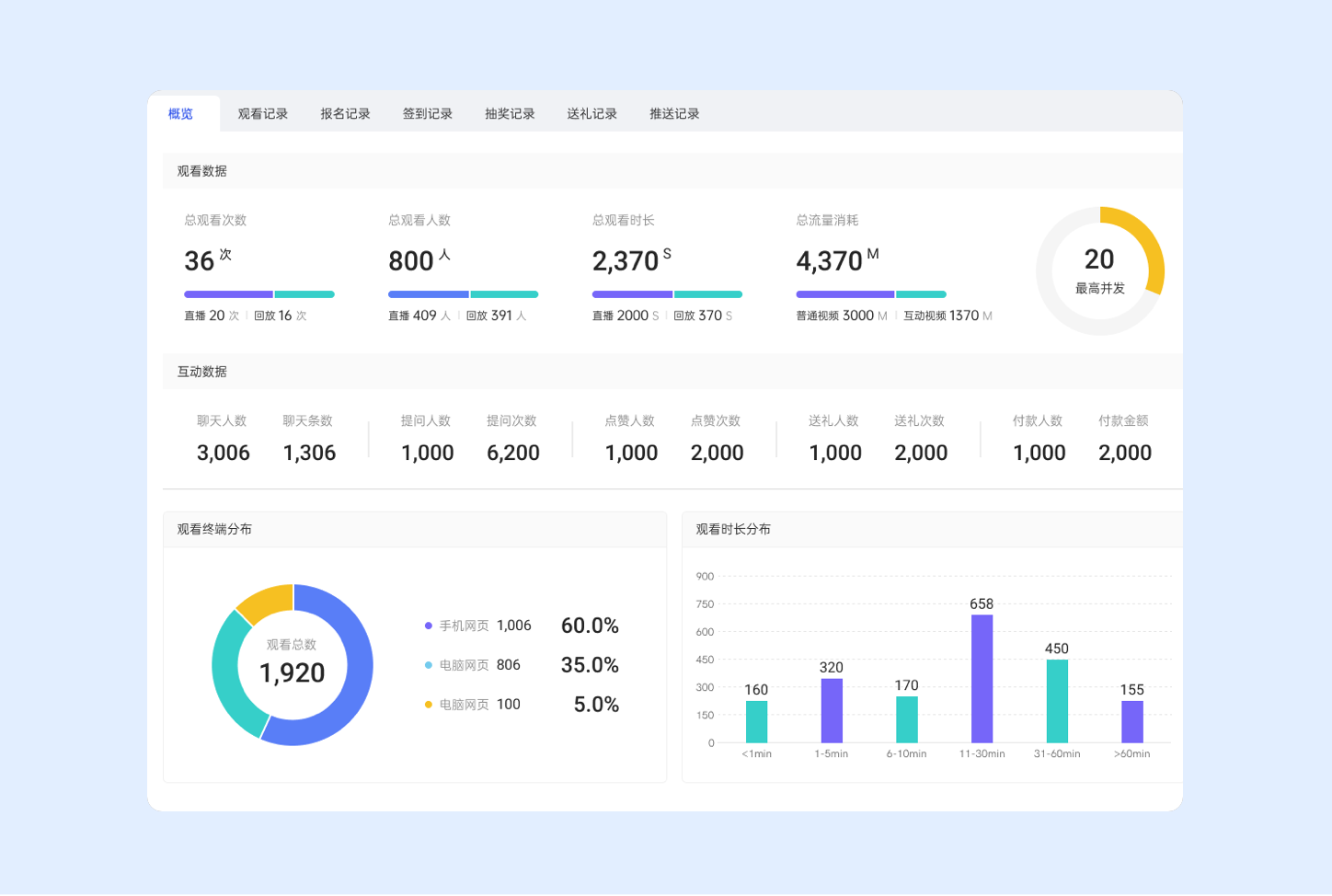This screenshot has width=1332, height=896.
Task: Click the progress bar under 总流量消耗
Action: pyautogui.click(x=870, y=294)
